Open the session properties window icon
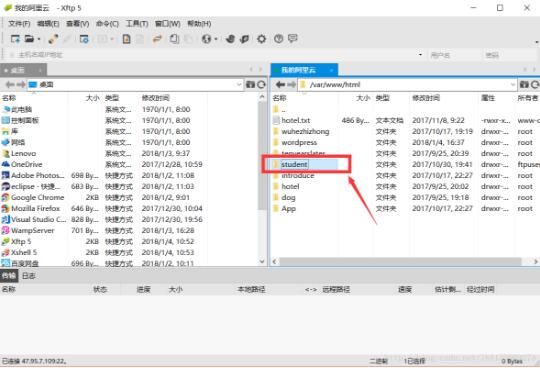This screenshot has width=540, height=368. [84, 39]
